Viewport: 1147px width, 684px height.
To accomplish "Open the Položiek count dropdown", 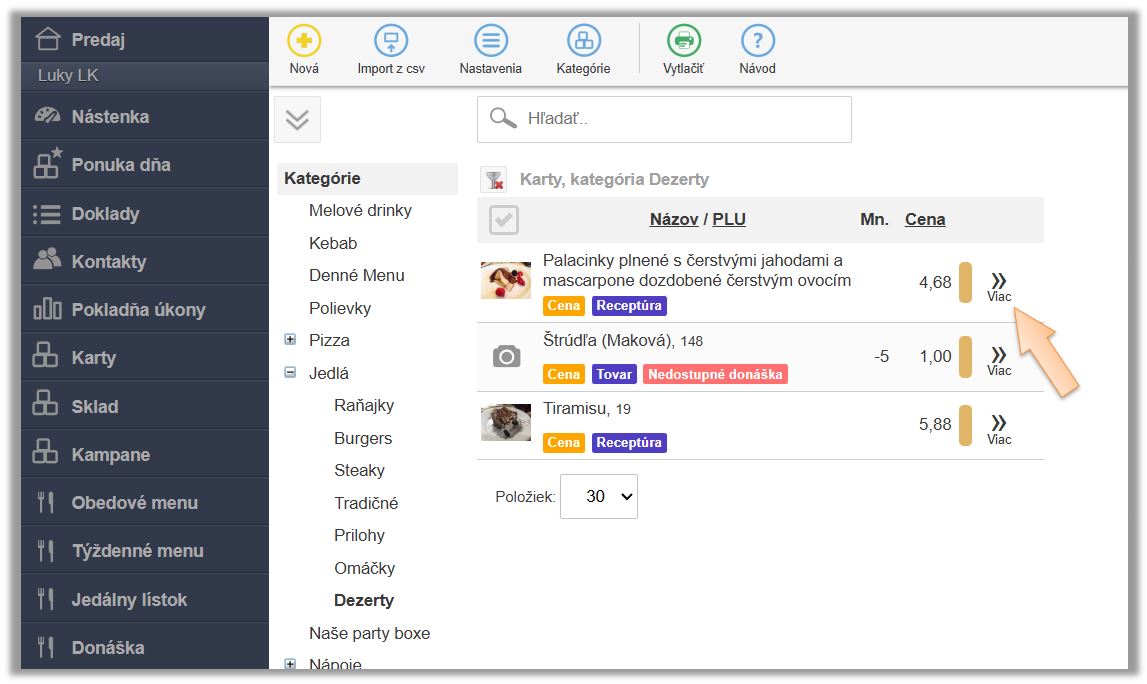I will coord(598,496).
